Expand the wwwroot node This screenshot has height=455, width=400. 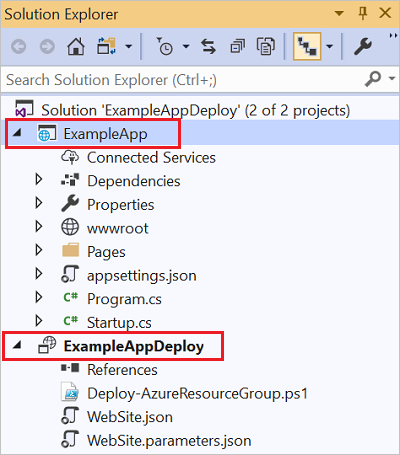(x=39, y=227)
